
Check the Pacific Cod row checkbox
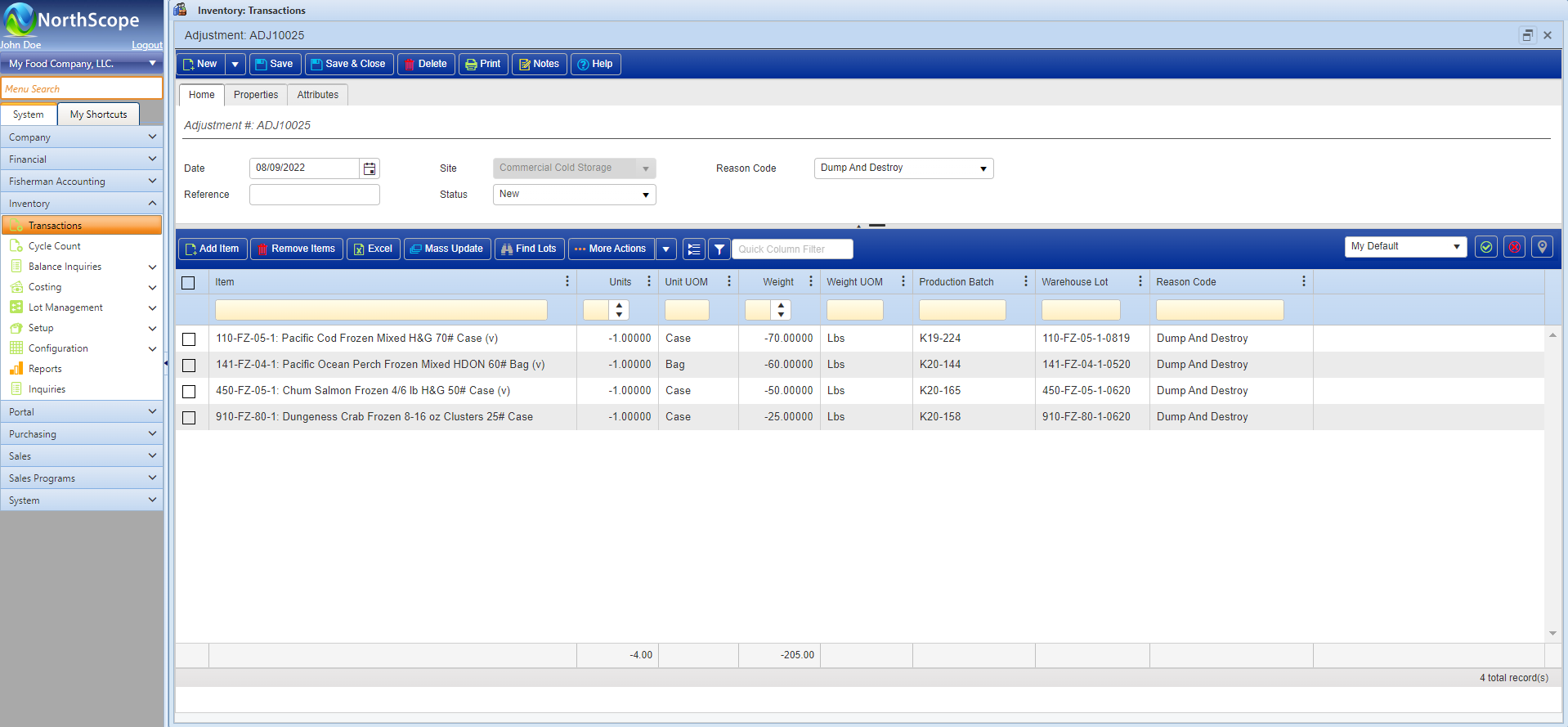point(189,339)
